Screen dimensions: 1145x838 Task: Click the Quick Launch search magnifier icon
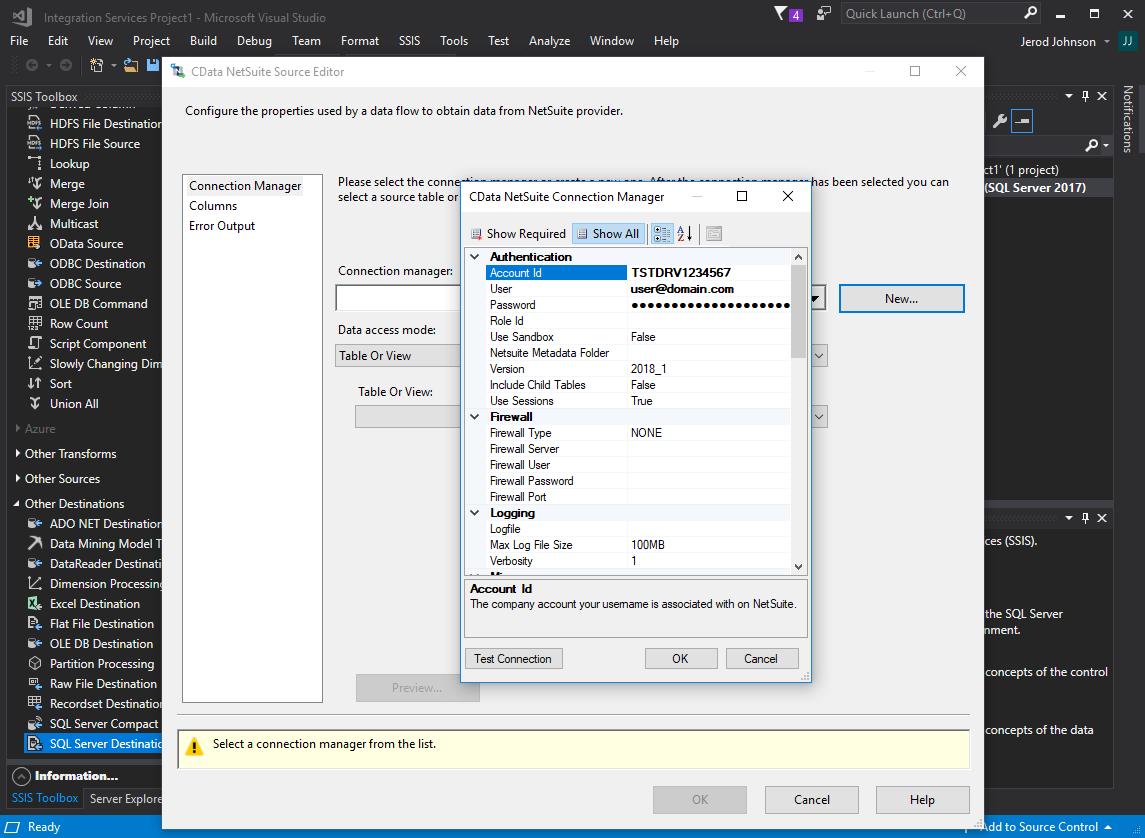(1030, 13)
